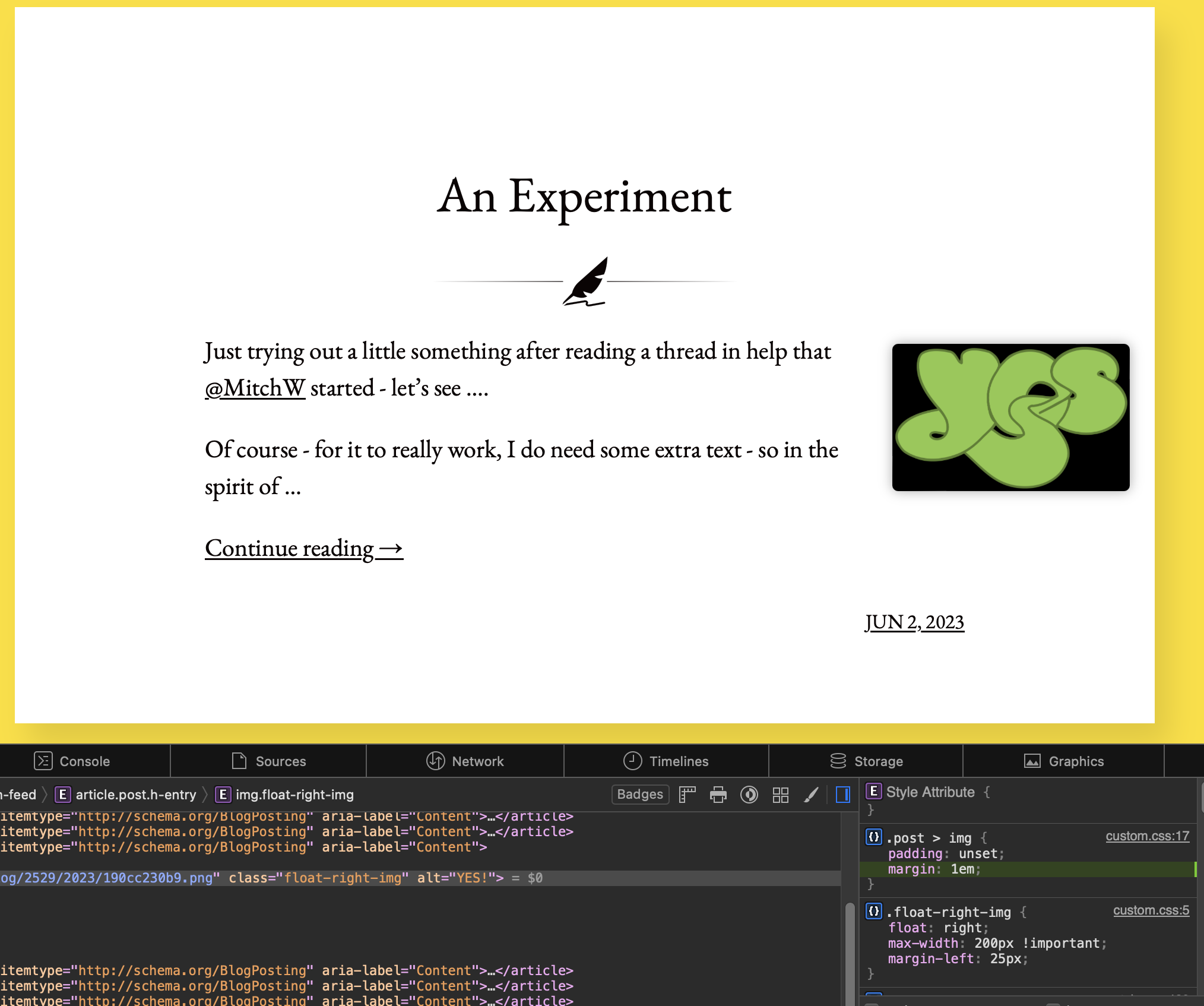This screenshot has height=1006, width=1204.
Task: Open the Storage tab
Action: [866, 761]
